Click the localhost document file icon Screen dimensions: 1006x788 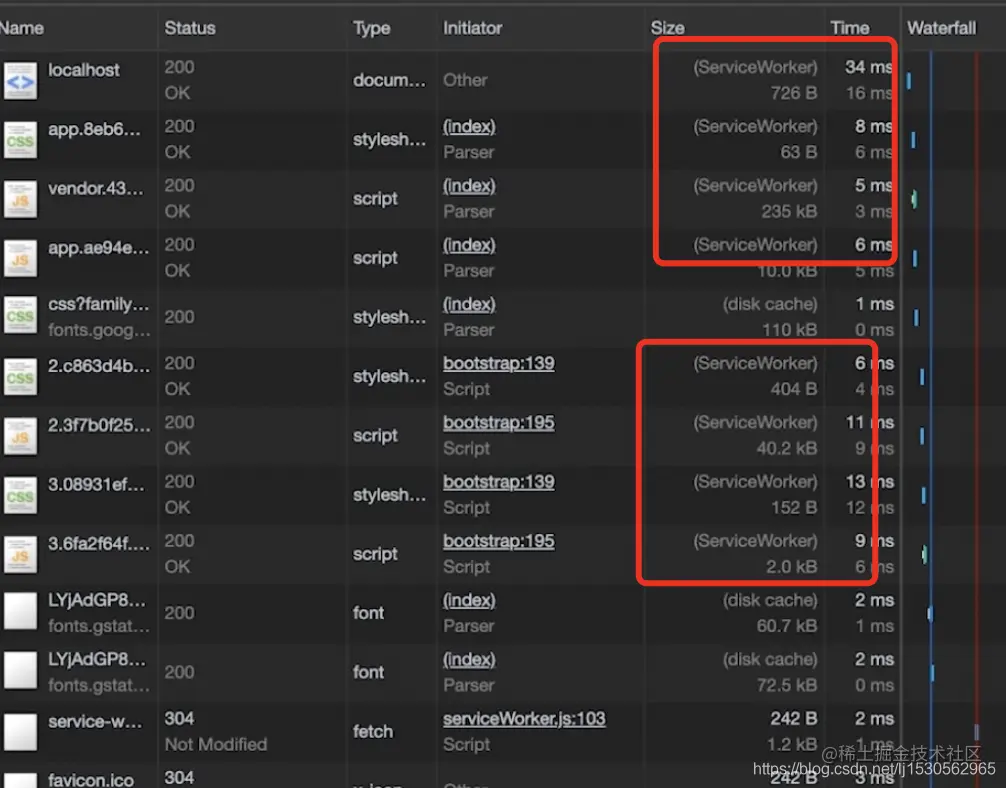point(20,81)
